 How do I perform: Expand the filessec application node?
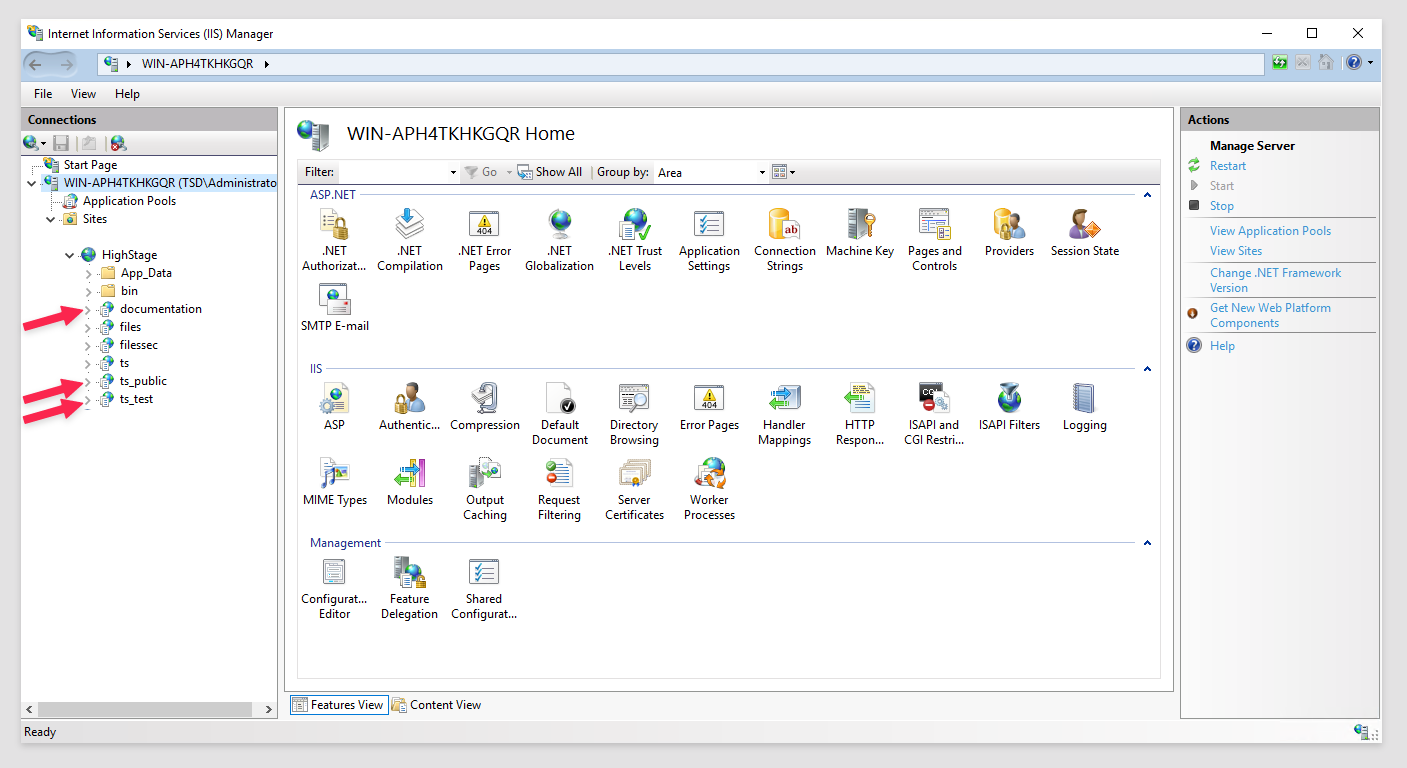coord(88,345)
